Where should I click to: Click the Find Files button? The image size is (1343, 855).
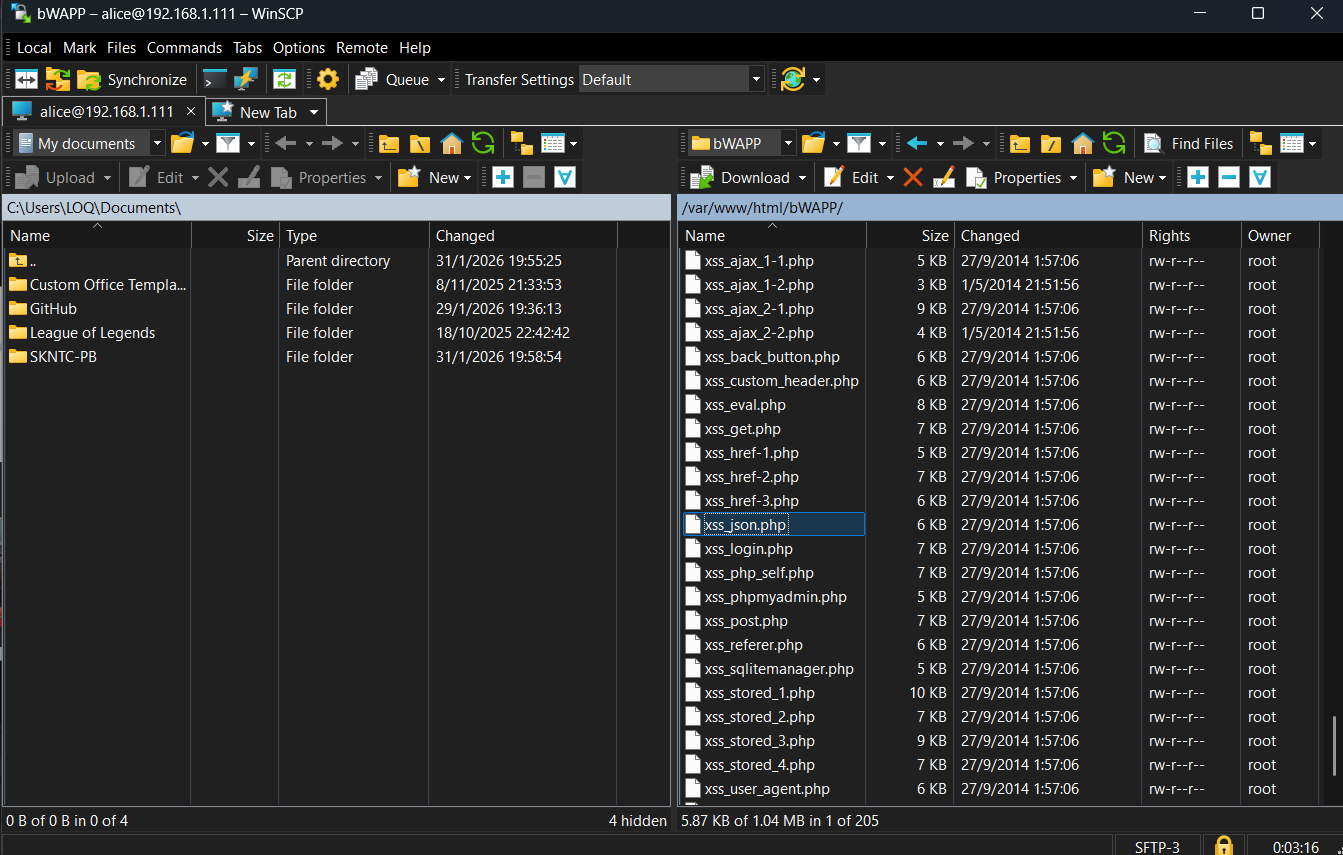coord(1190,144)
